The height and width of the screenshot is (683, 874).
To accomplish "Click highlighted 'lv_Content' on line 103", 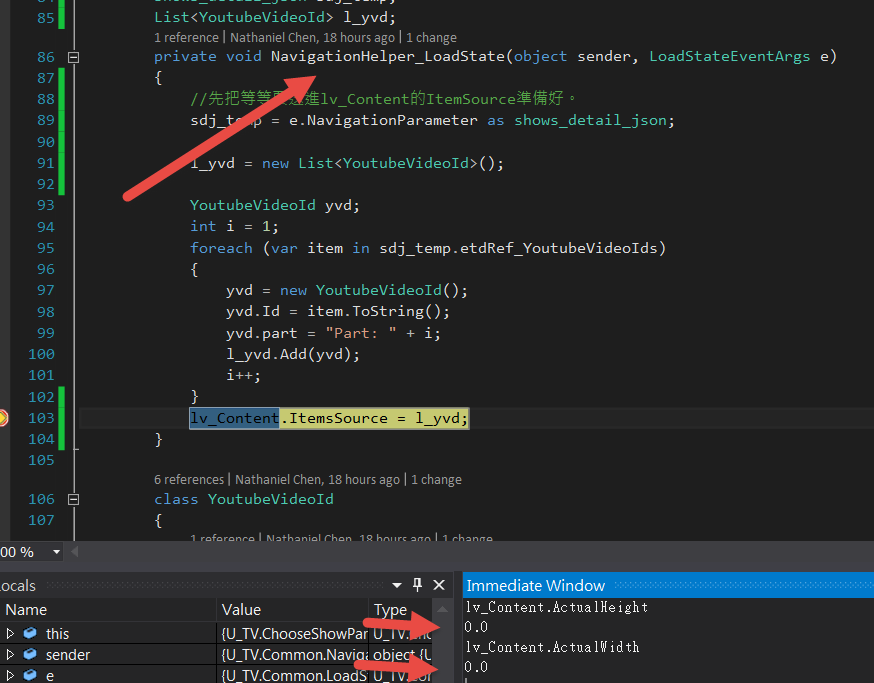I will pyautogui.click(x=234, y=418).
